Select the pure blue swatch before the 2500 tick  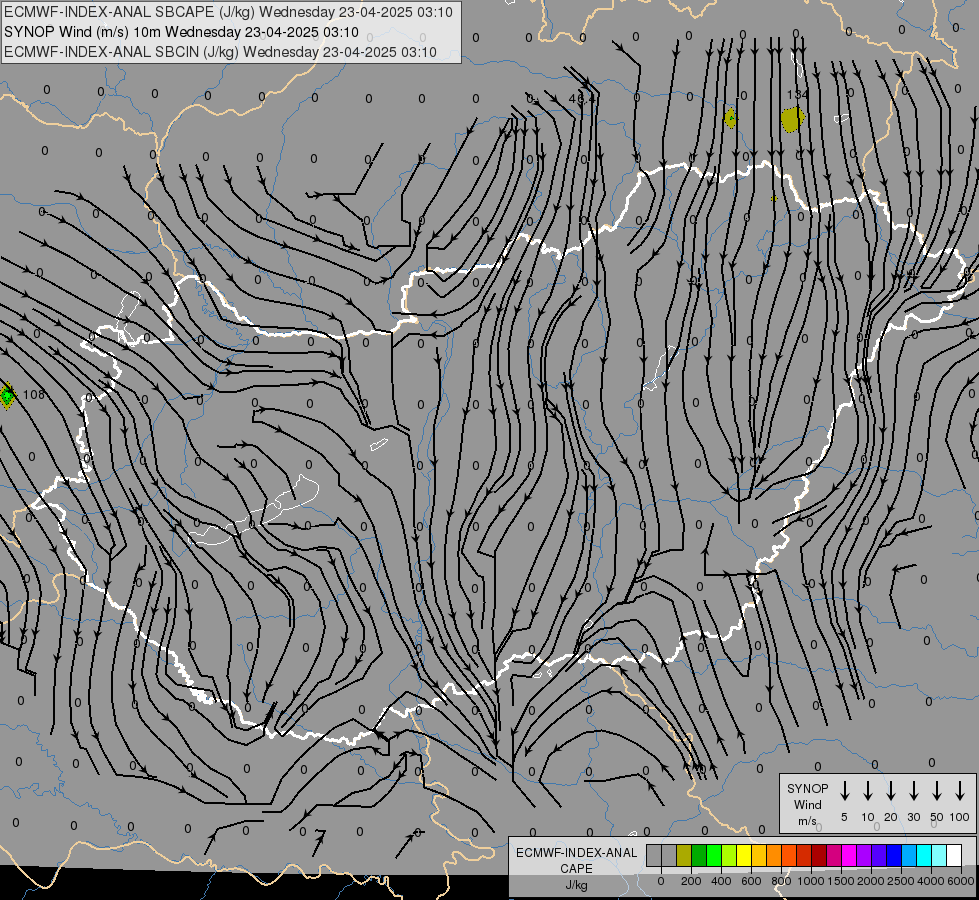coord(894,855)
